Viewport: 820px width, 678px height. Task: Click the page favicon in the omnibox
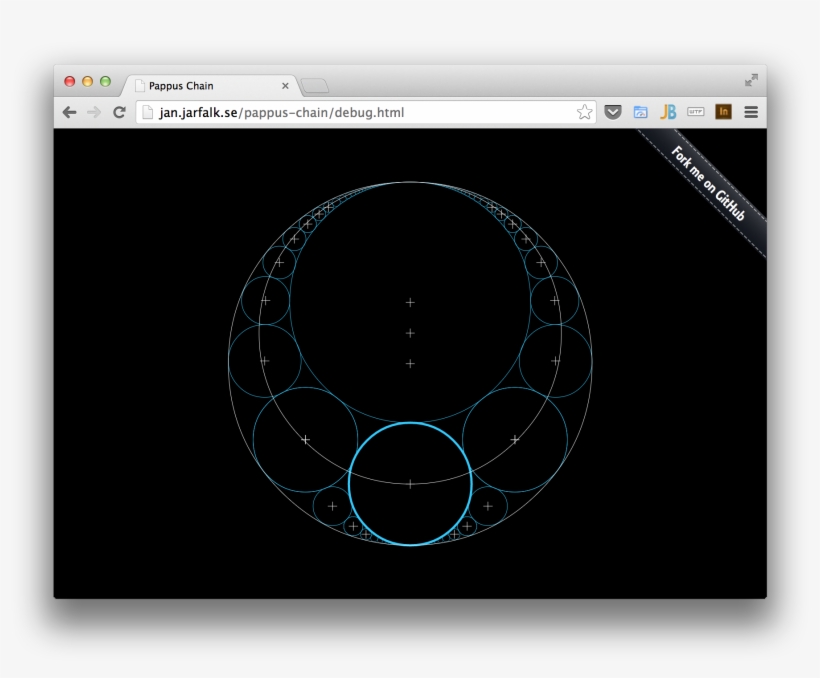click(147, 112)
